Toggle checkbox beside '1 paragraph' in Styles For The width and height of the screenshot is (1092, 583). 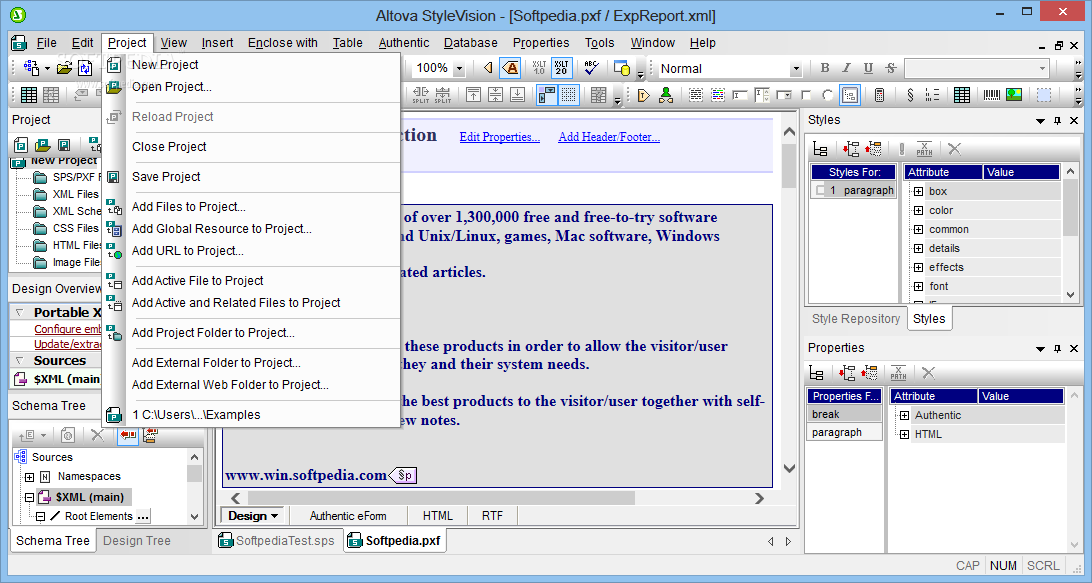(x=820, y=190)
